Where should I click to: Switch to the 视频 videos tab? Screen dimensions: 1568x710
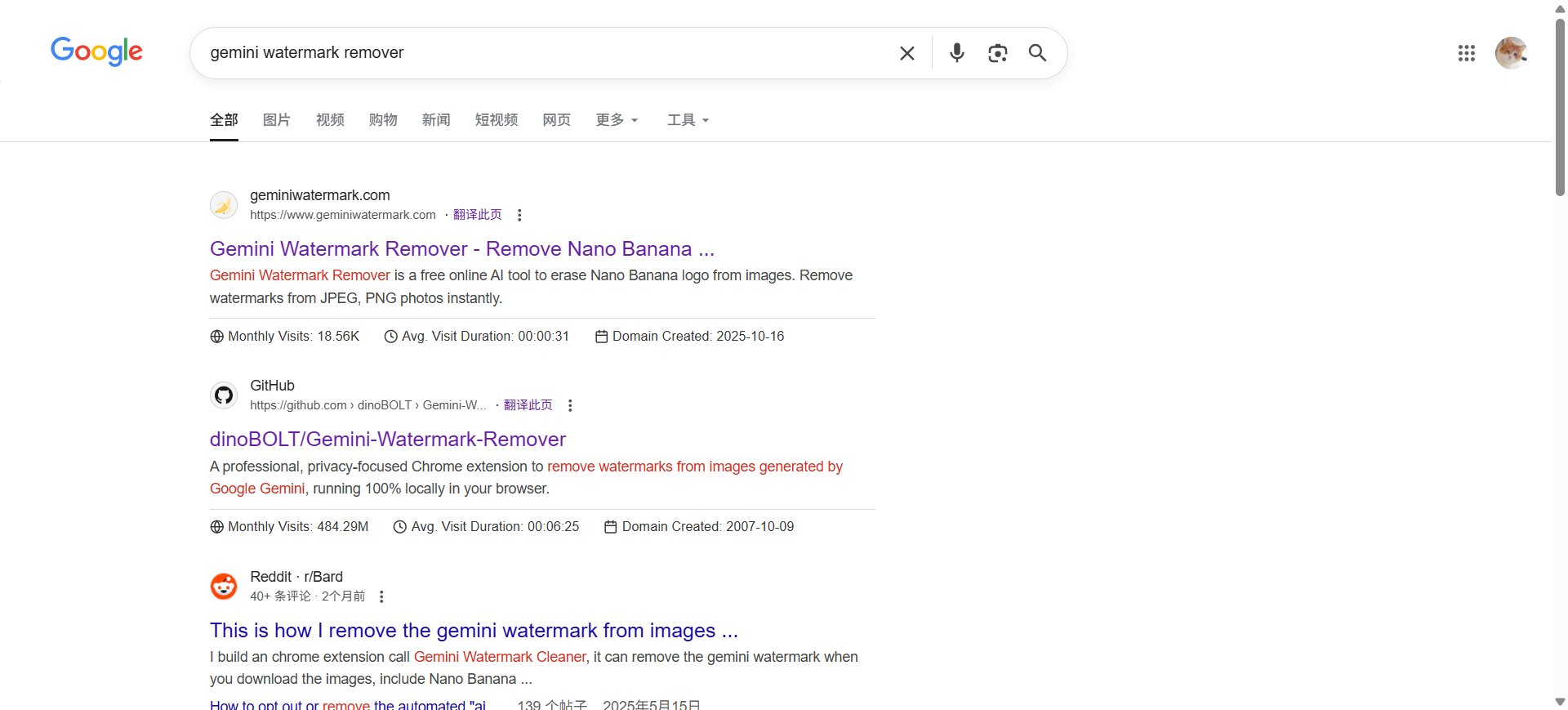(x=330, y=120)
